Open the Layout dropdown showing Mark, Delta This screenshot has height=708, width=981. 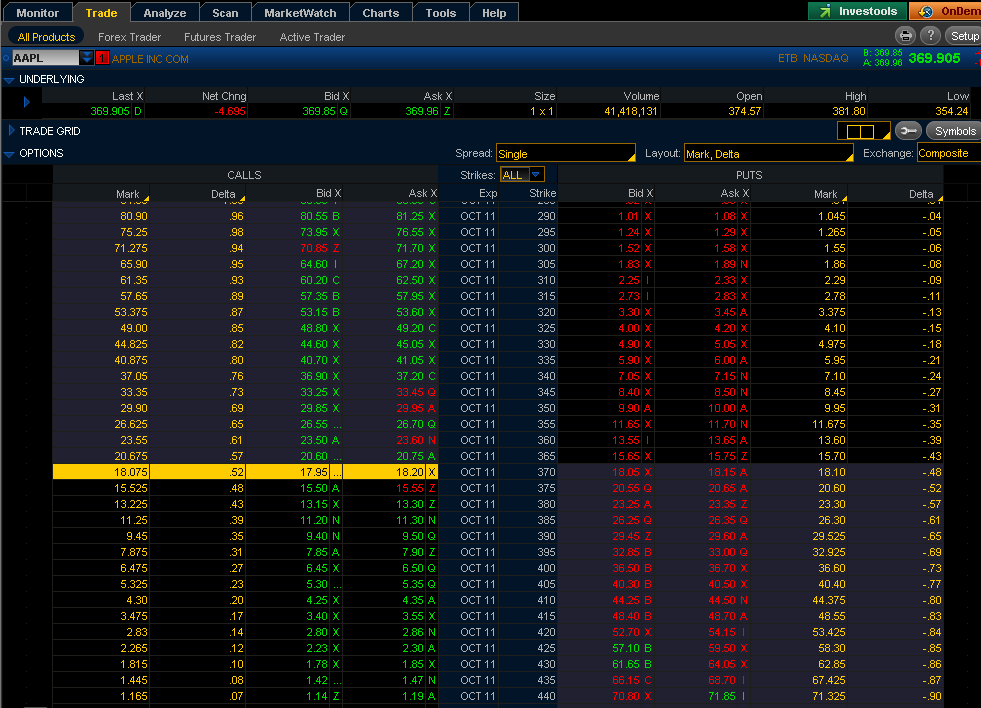pyautogui.click(x=768, y=154)
